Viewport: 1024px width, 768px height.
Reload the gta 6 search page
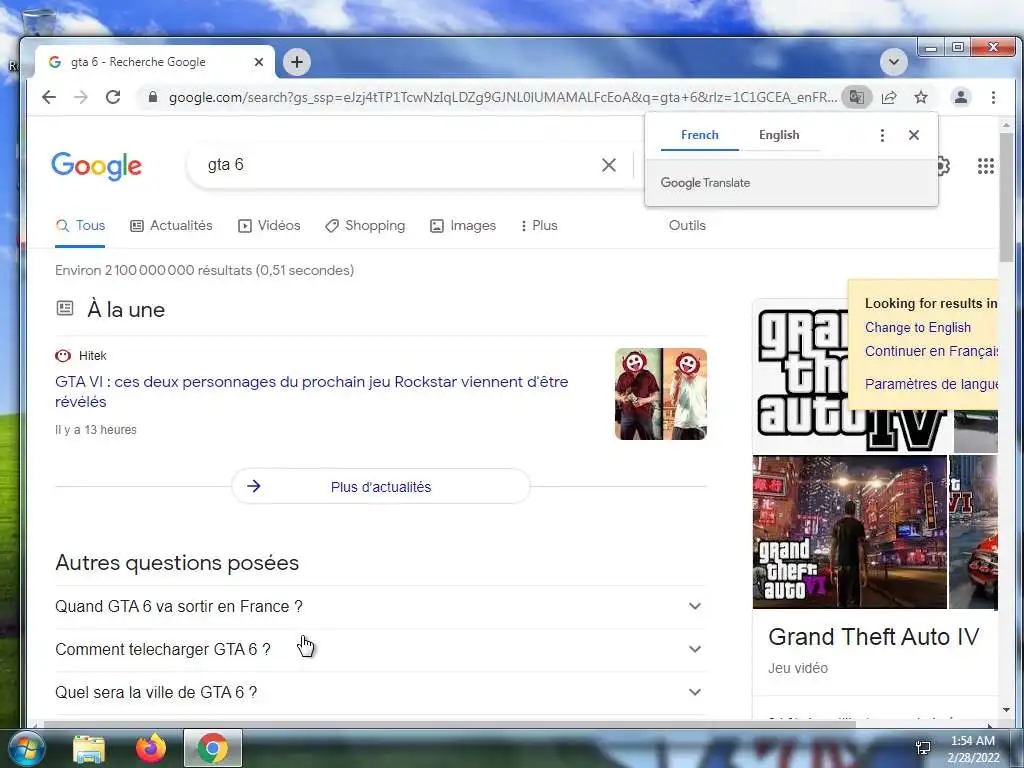113,97
